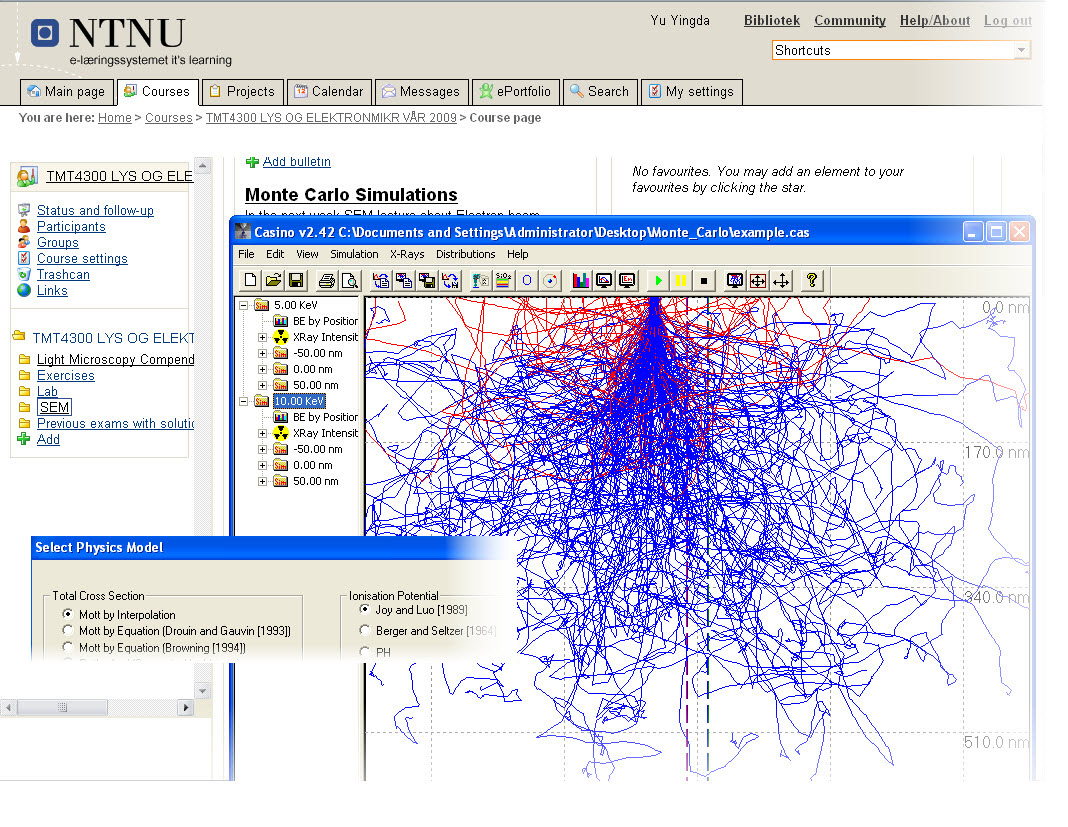Switch to the Messages tab

[422, 92]
